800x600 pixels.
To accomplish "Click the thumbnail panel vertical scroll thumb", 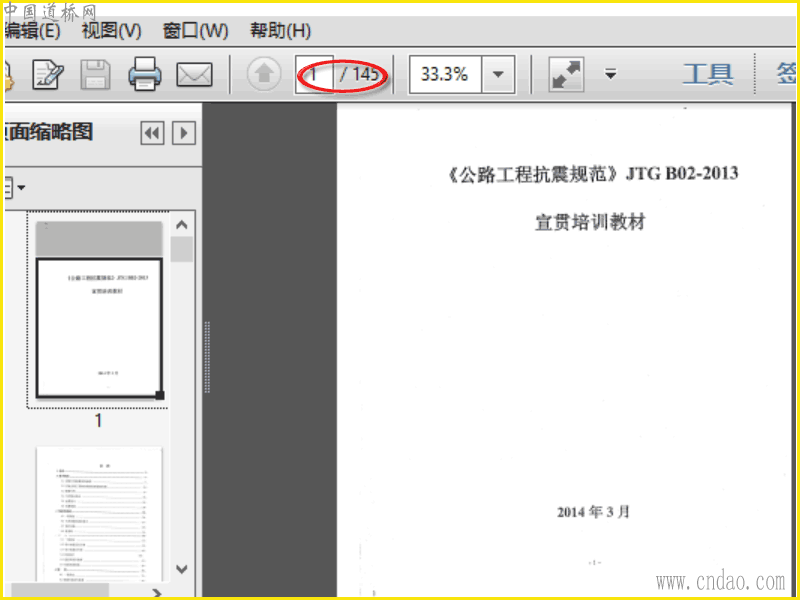I will pyautogui.click(x=182, y=249).
